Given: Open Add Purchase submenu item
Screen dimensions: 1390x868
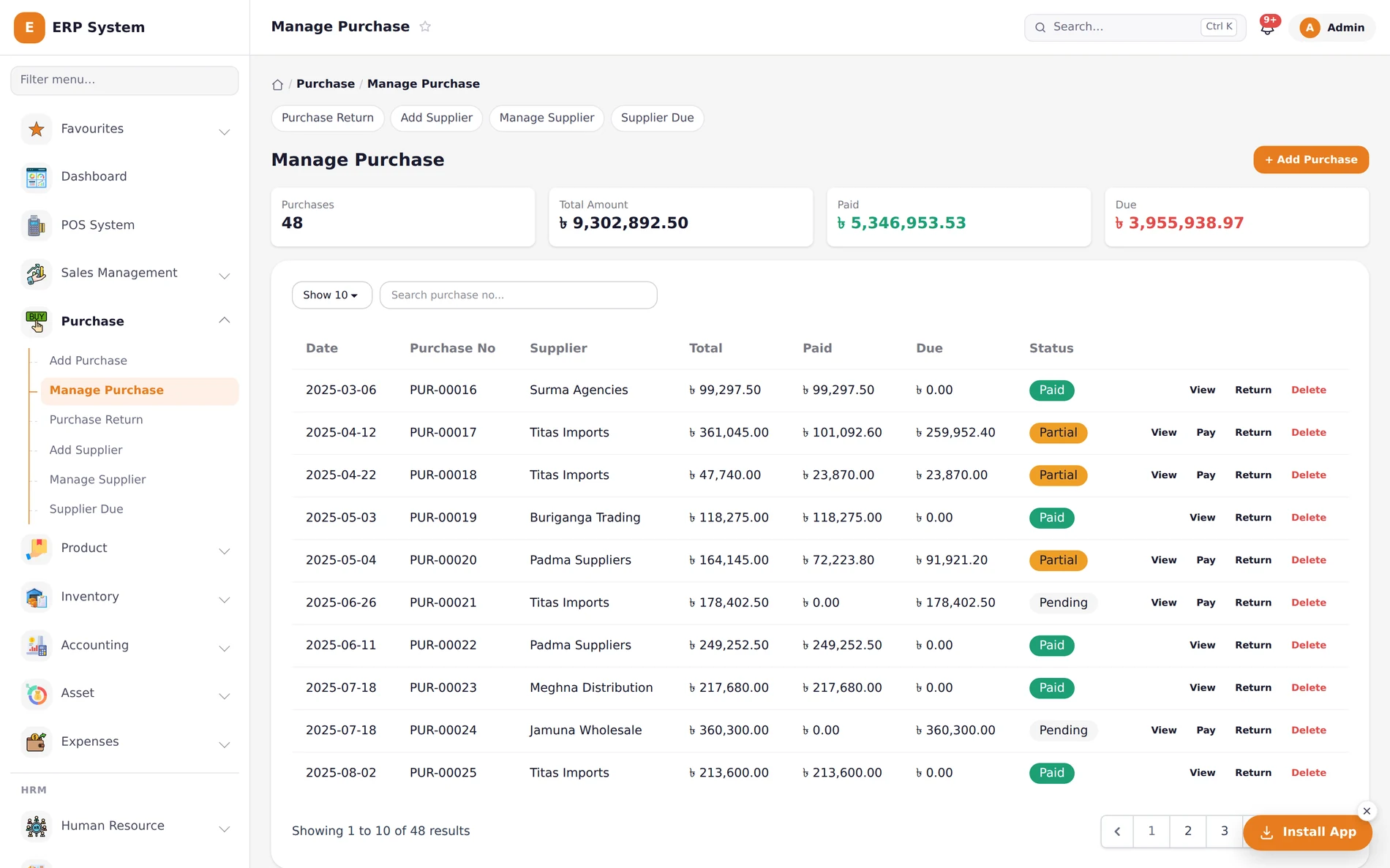Looking at the screenshot, I should (x=89, y=361).
